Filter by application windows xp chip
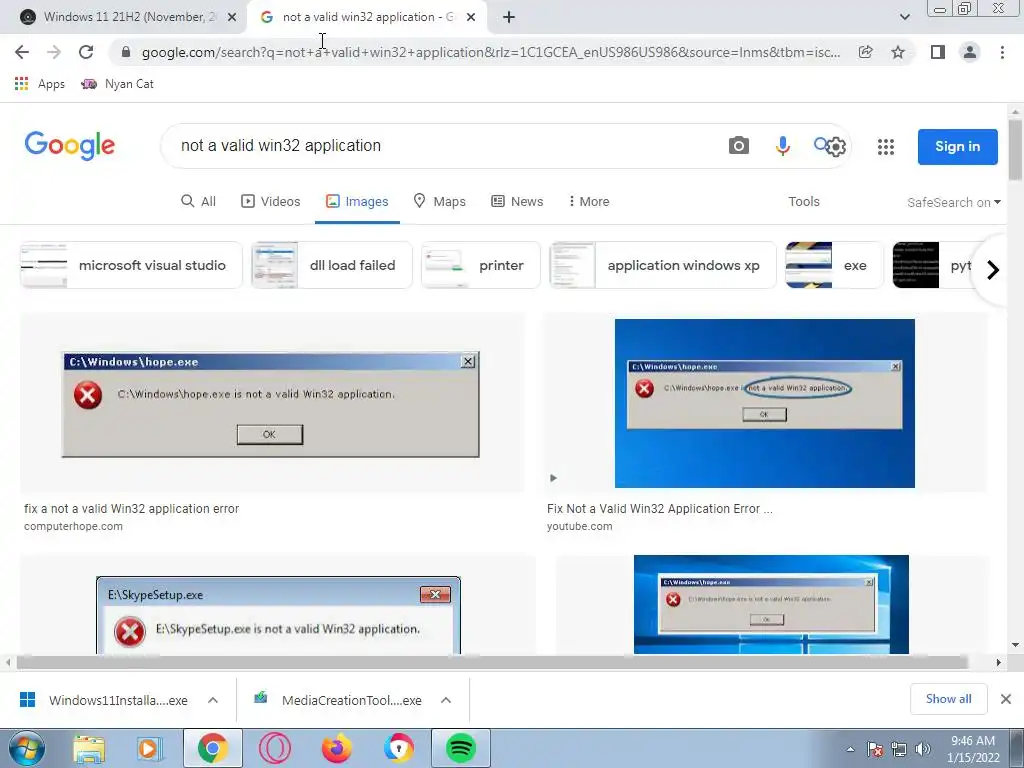 tap(663, 265)
